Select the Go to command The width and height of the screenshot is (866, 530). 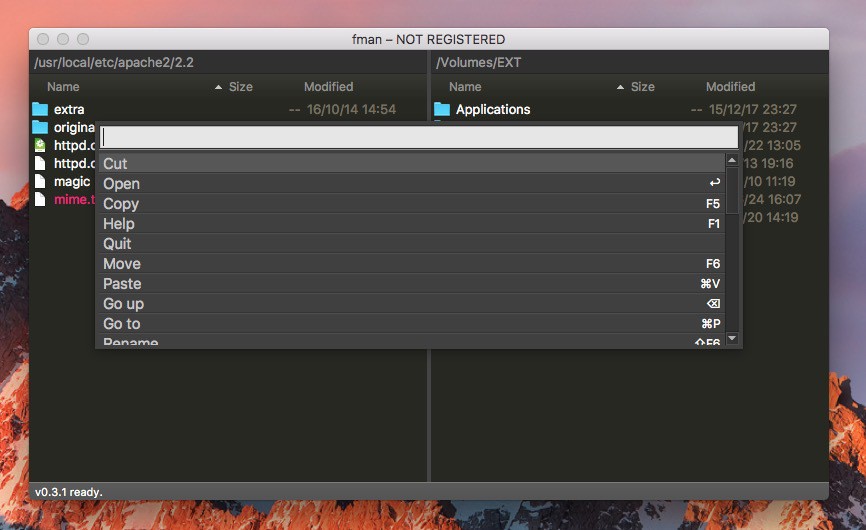pos(411,324)
